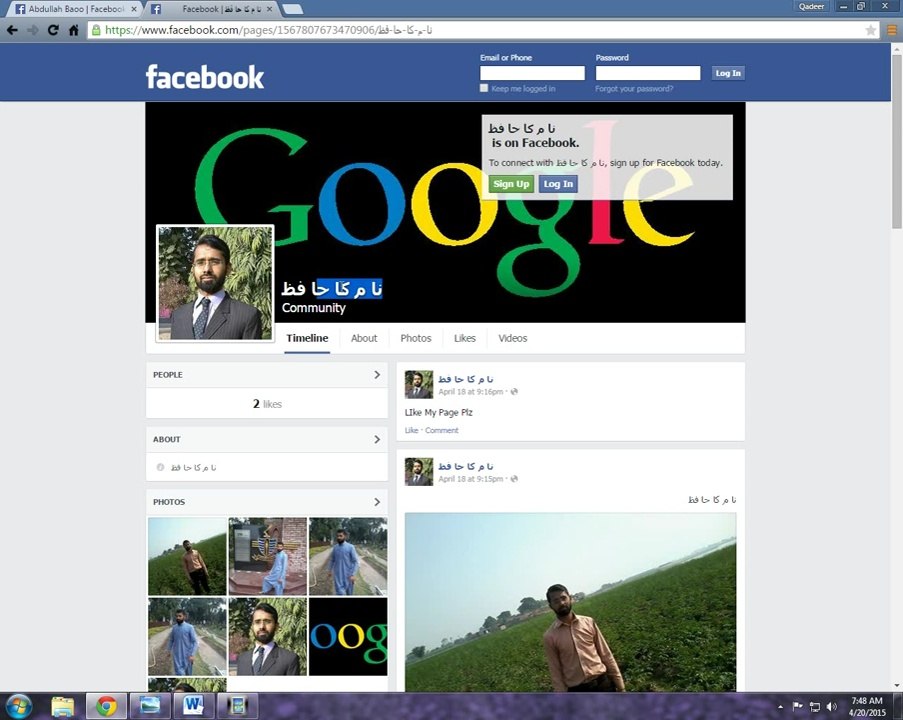Viewport: 903px width, 720px height.
Task: Open the browser Home page
Action: pos(74,30)
